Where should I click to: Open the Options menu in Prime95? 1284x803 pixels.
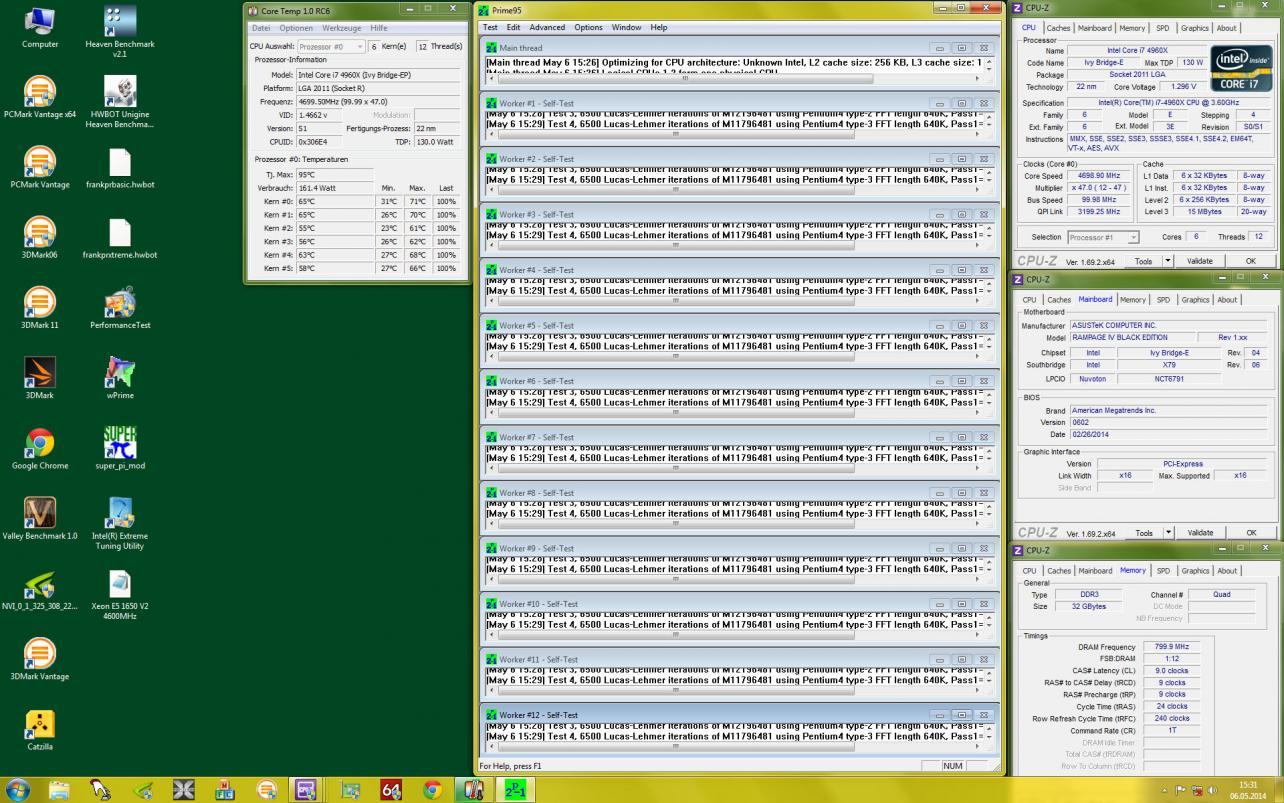pyautogui.click(x=588, y=27)
